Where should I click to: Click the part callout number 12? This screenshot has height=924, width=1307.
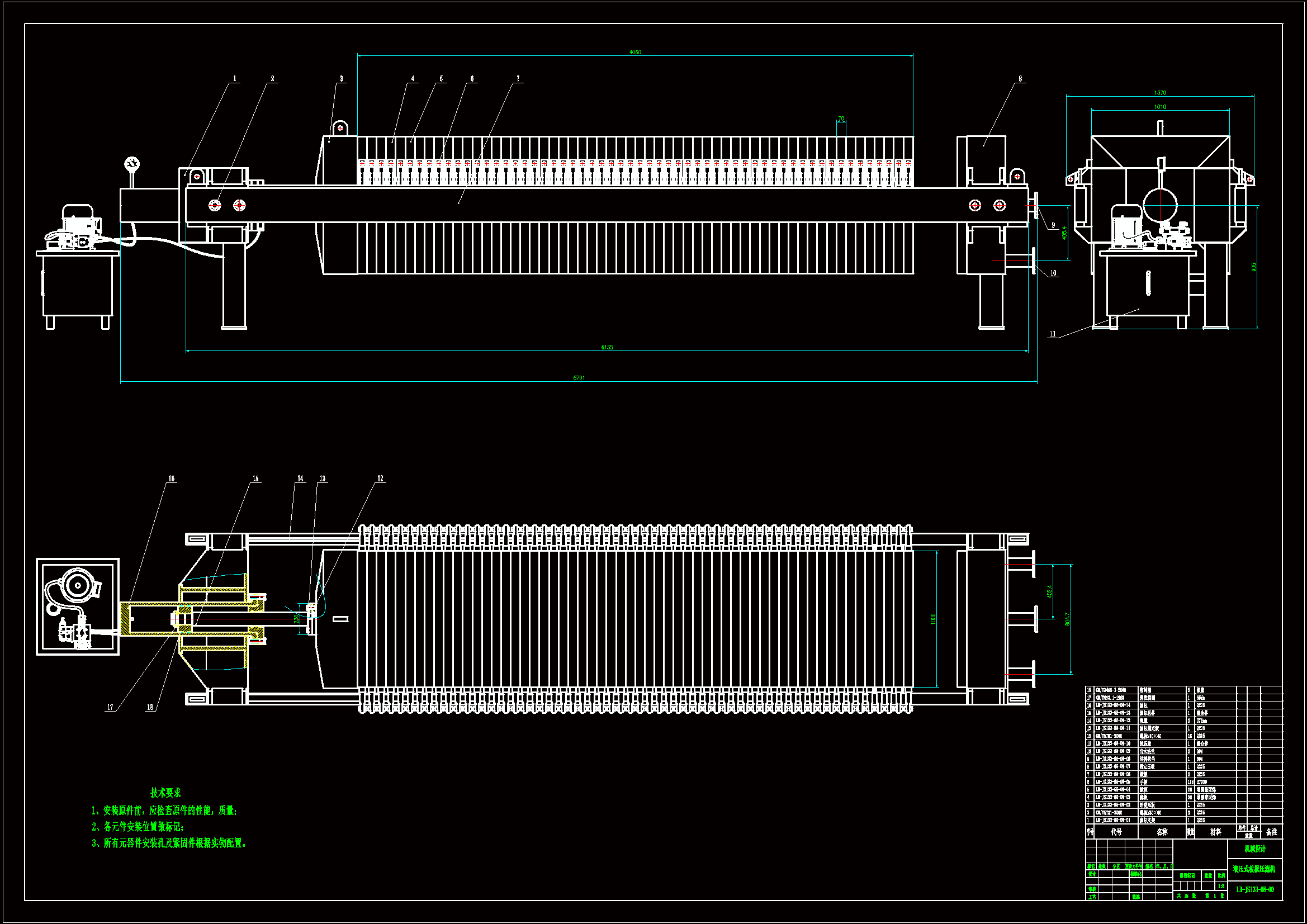(x=380, y=479)
